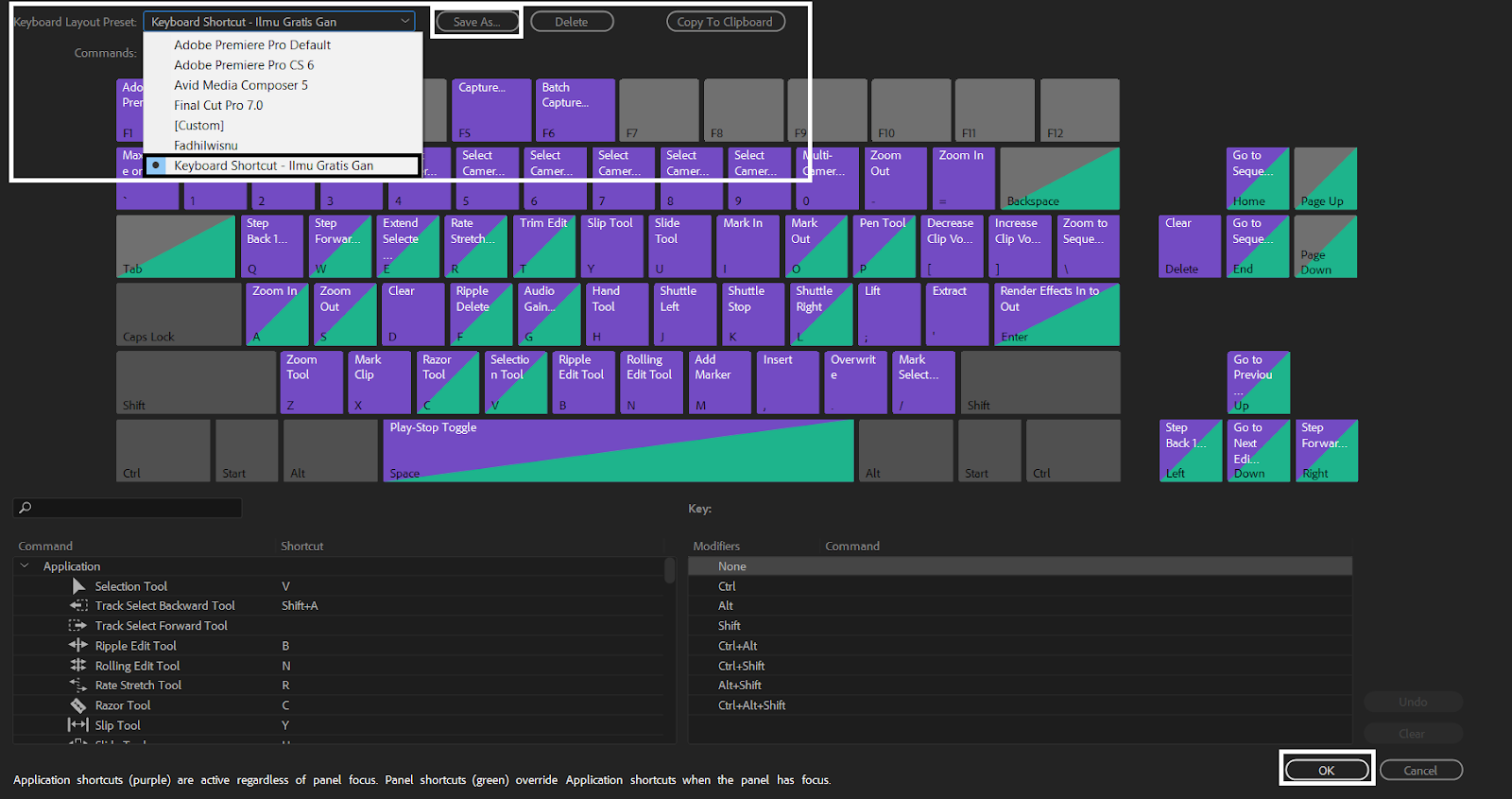Select the Alt modifier row
Image resolution: width=1512 pixels, height=799 pixels.
coord(1021,606)
